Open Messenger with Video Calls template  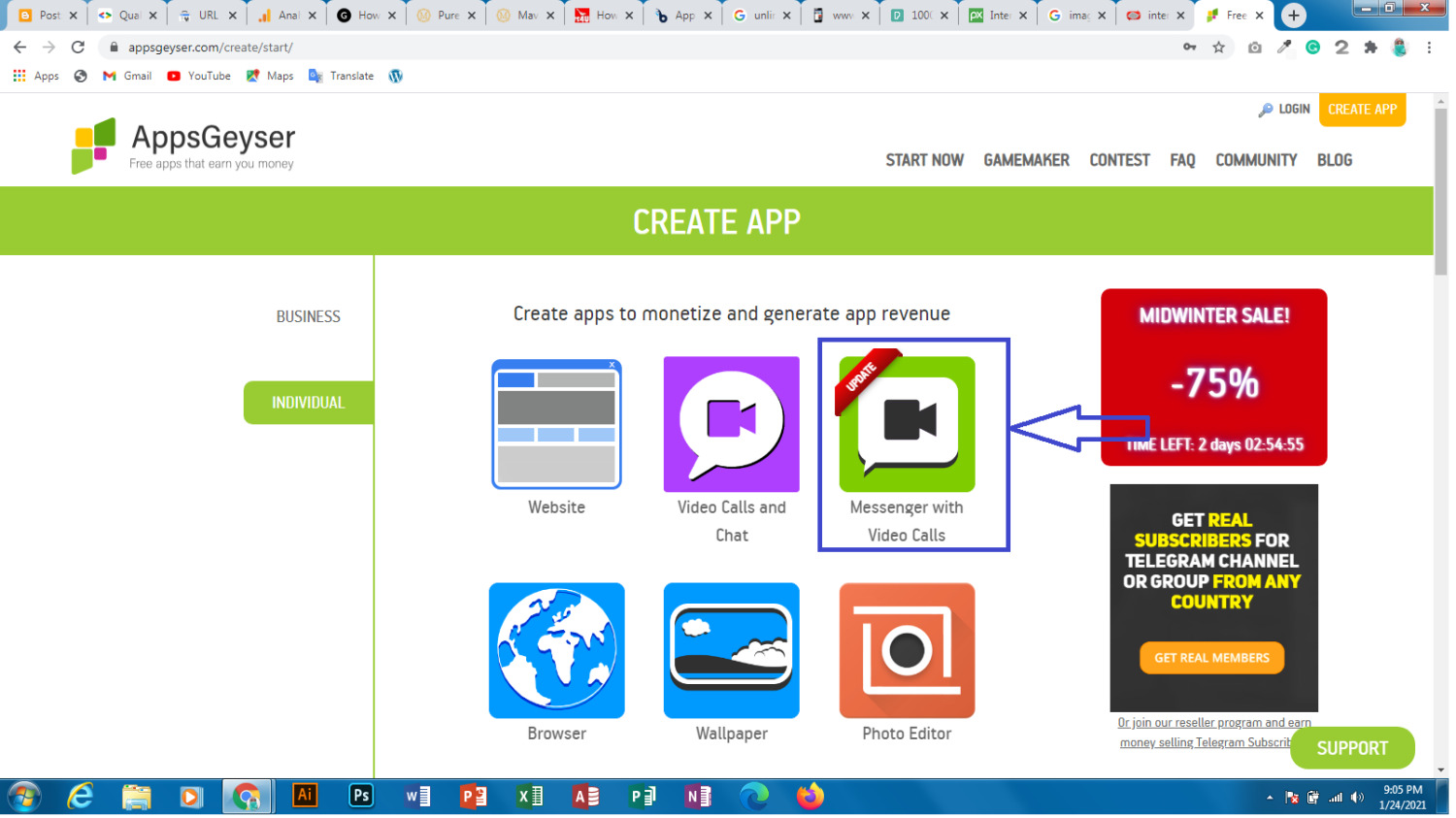907,424
